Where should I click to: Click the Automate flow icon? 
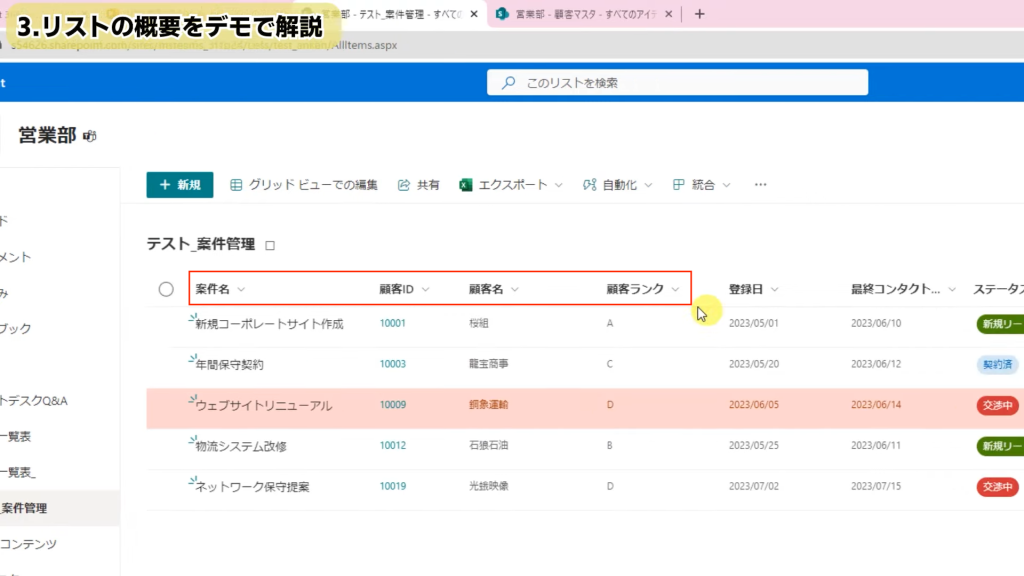(590, 185)
